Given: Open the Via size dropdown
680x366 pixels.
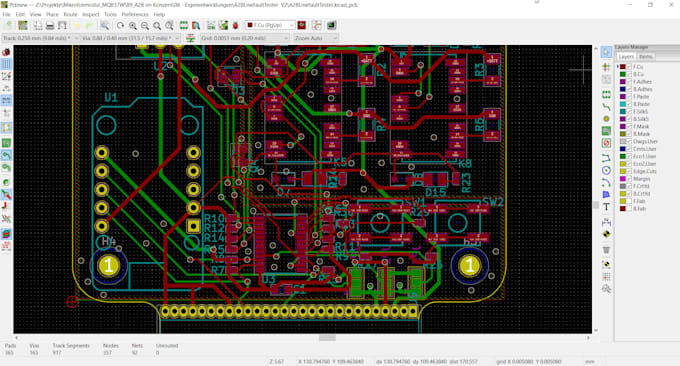Looking at the screenshot, I should [130, 38].
